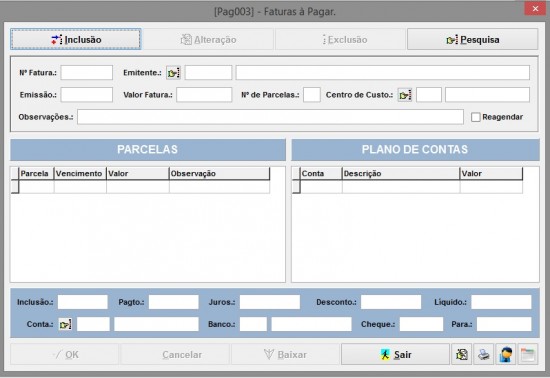
Task: Focus the Juros field
Action: click(x=270, y=302)
